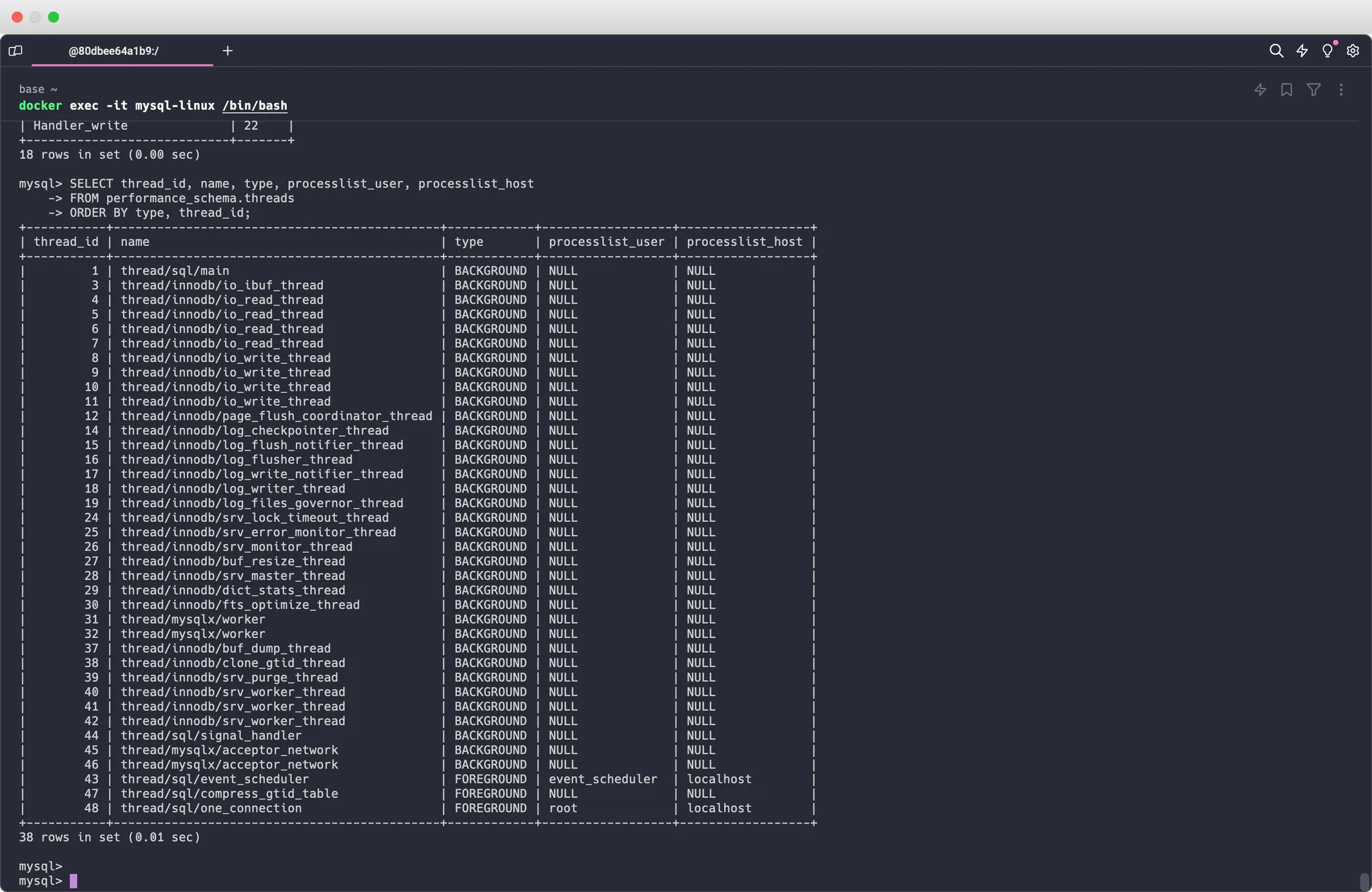The height and width of the screenshot is (892, 1372).
Task: Click the thread/sql/one_connection row
Action: (211, 808)
